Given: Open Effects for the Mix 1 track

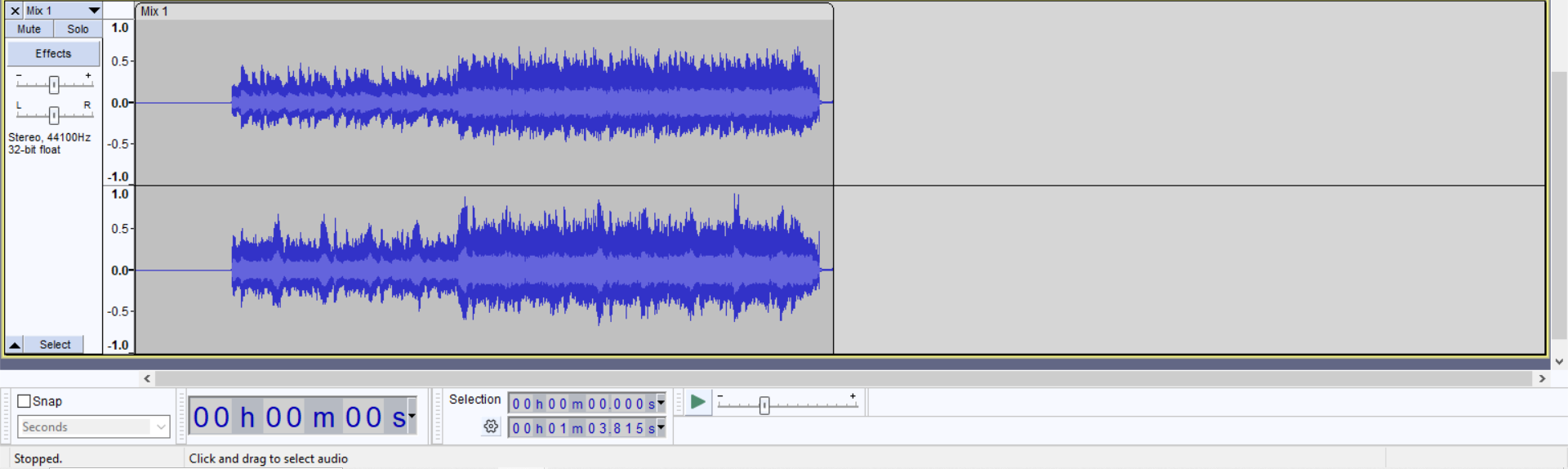Looking at the screenshot, I should tap(53, 54).
